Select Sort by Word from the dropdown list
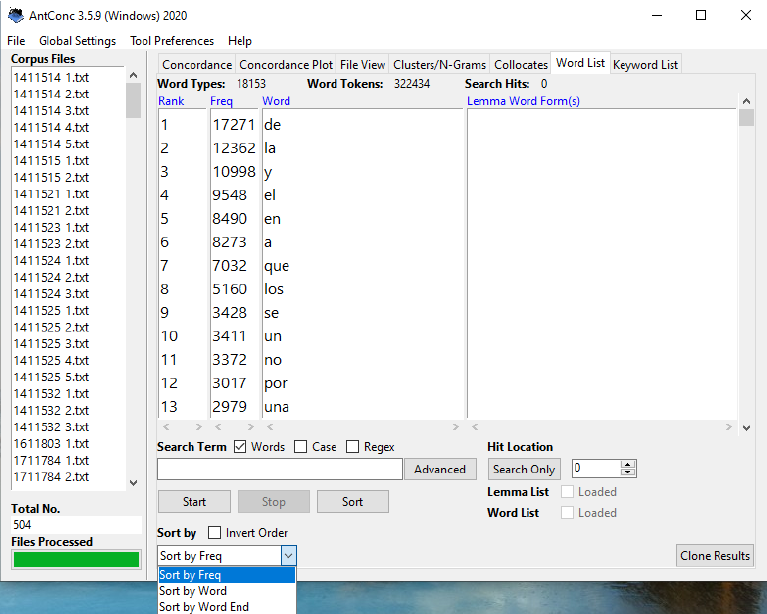 click(x=193, y=591)
